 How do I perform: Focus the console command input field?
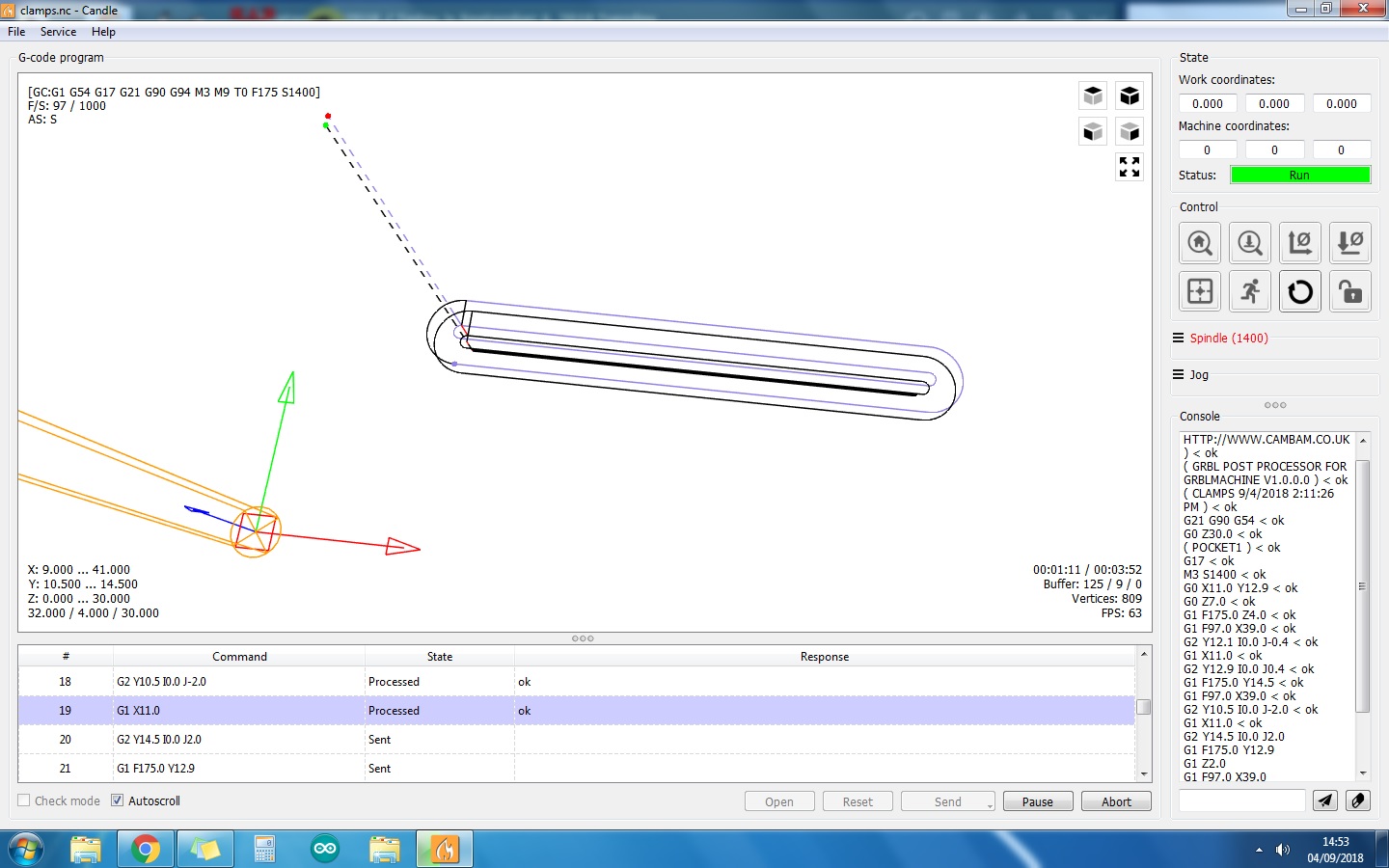pos(1241,800)
